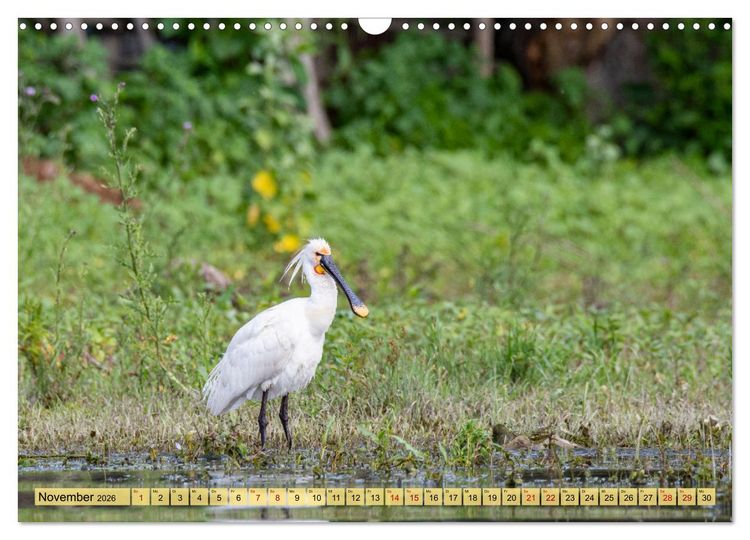The image size is (750, 540).
Task: Select day 27 in the calendar strip
Action: (648, 497)
